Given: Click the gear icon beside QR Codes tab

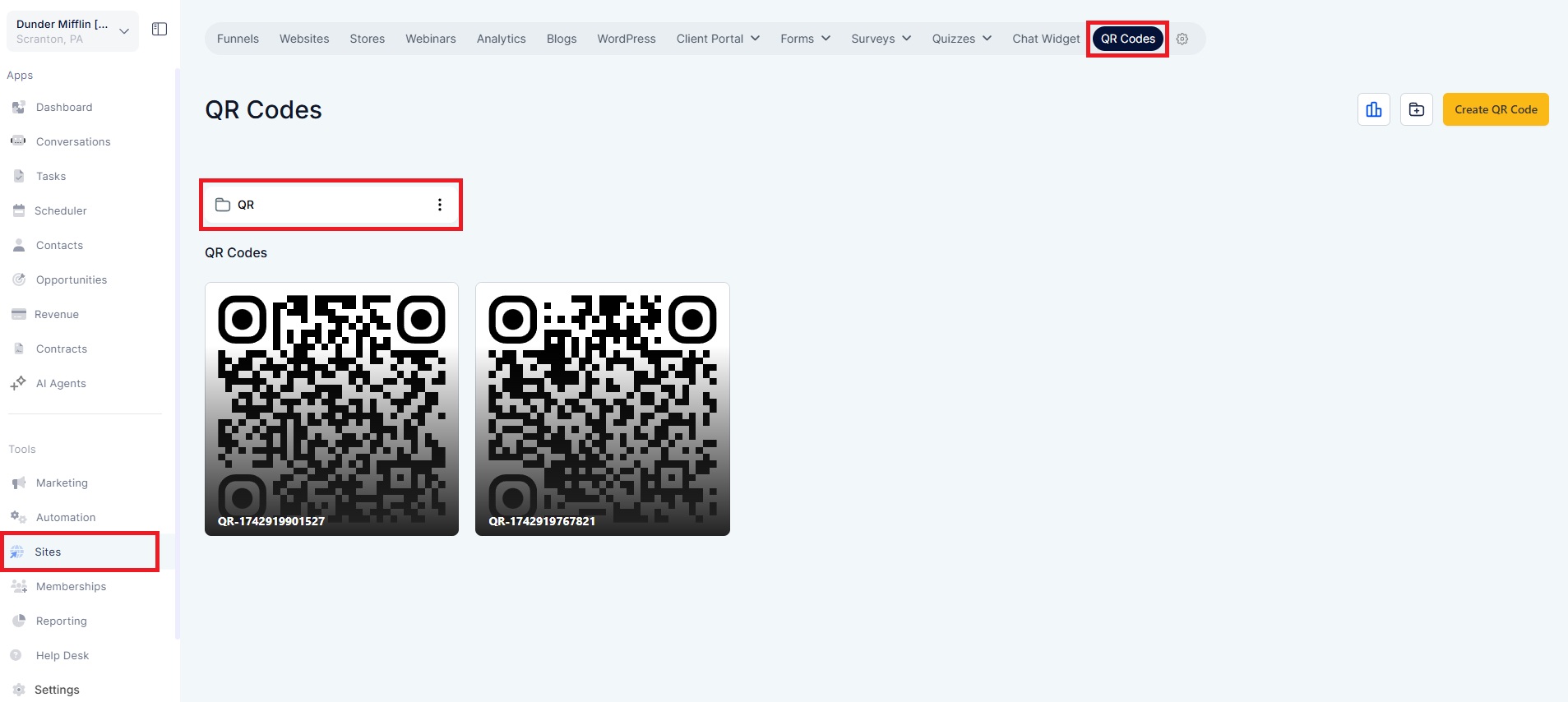Looking at the screenshot, I should click(1182, 39).
